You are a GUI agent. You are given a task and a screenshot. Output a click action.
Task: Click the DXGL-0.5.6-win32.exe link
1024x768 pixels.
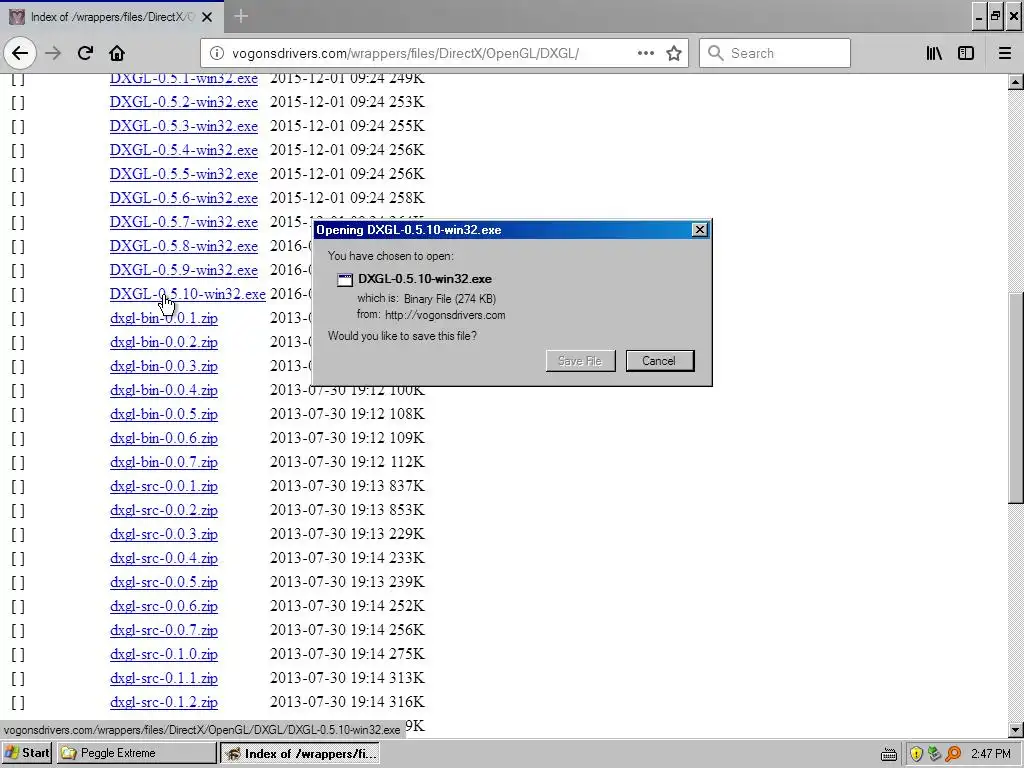pyautogui.click(x=184, y=198)
